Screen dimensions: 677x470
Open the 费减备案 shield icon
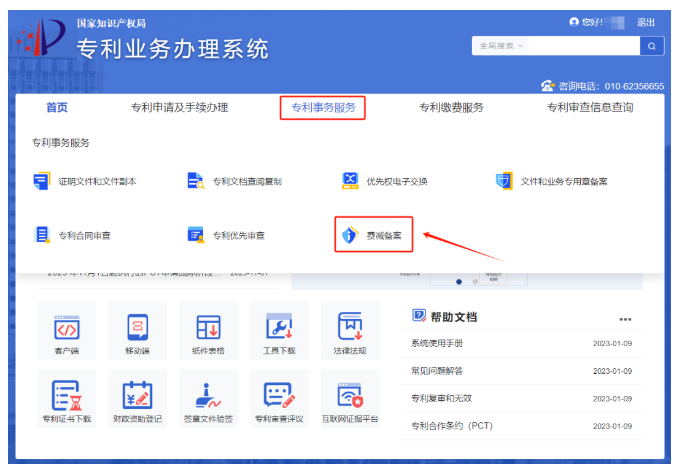(x=350, y=235)
